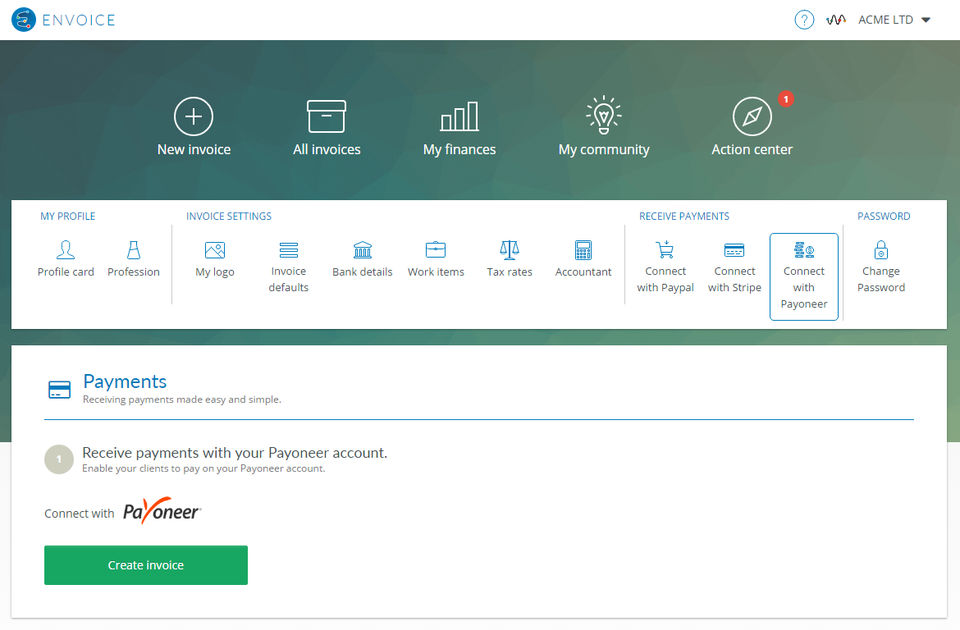
Task: Click the ACME LTD account name
Action: click(x=885, y=20)
